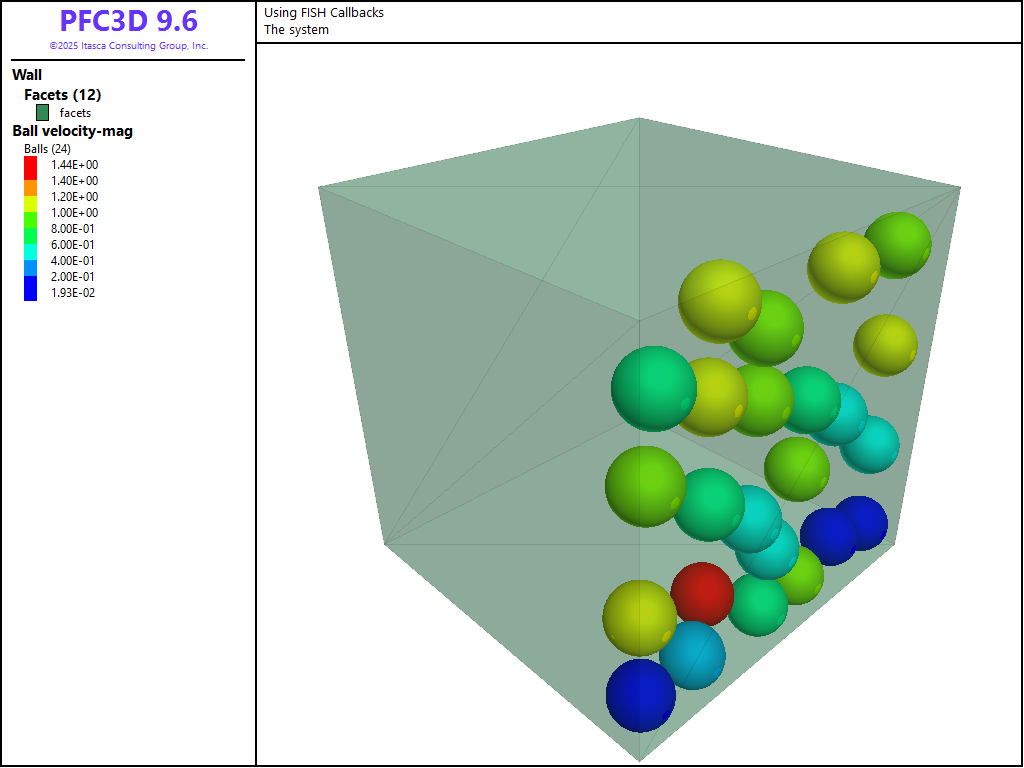Click the 'Using FISH Callbacks' plot title
This screenshot has width=1024, height=768.
[x=324, y=13]
